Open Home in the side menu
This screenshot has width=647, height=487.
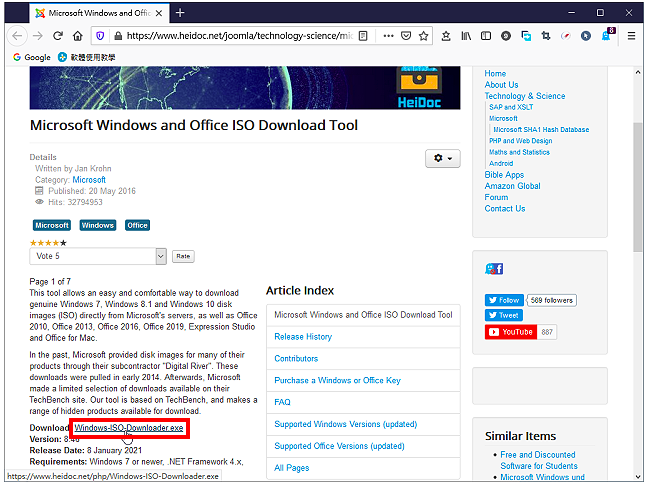[x=495, y=73]
